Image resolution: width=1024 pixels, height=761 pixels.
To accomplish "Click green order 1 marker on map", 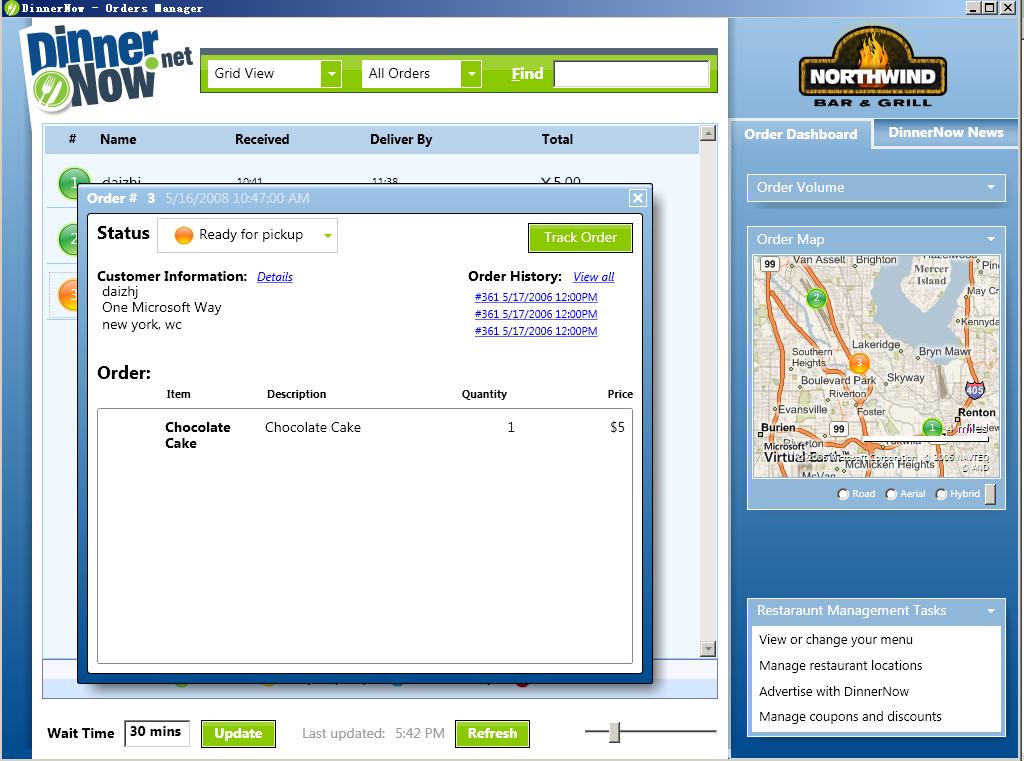I will pos(932,427).
